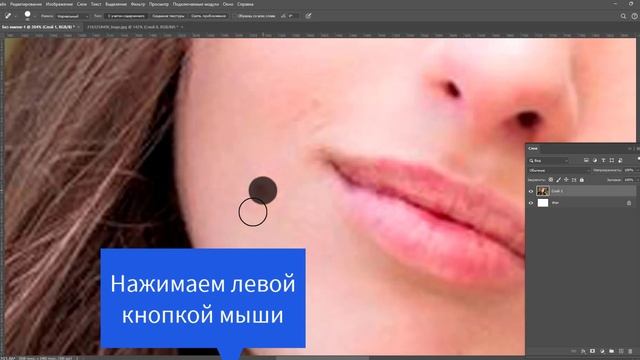Open layer kind filter dropdown
Screen dimensions: 640x360
pyautogui.click(x=548, y=160)
